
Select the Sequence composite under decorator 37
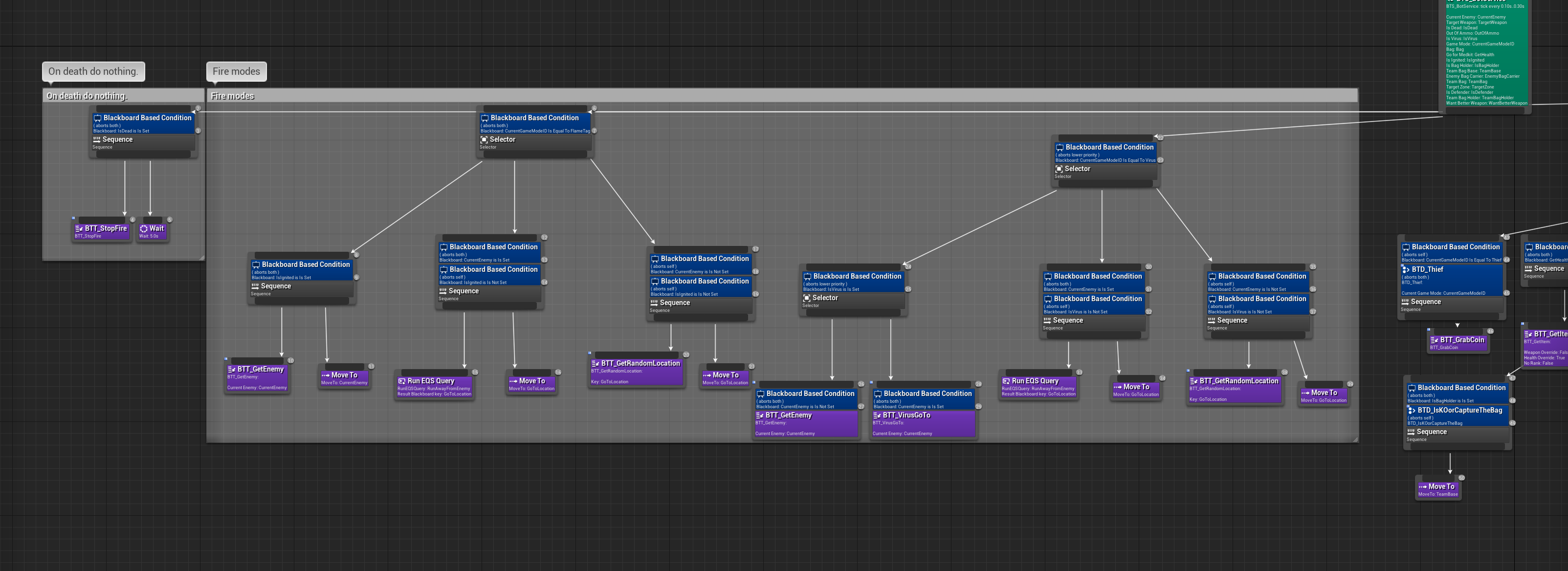(1258, 323)
